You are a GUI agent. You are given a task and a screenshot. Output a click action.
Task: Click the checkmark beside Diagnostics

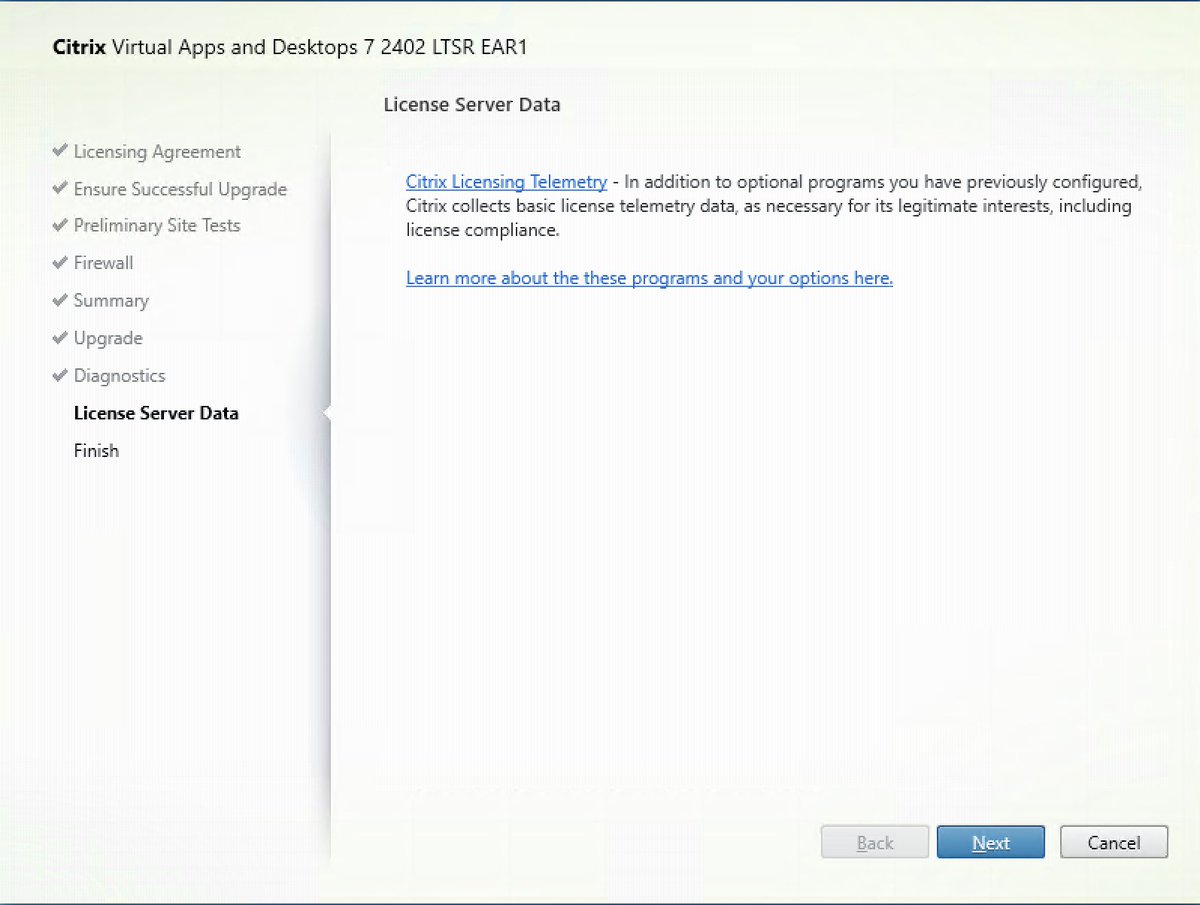coord(59,375)
